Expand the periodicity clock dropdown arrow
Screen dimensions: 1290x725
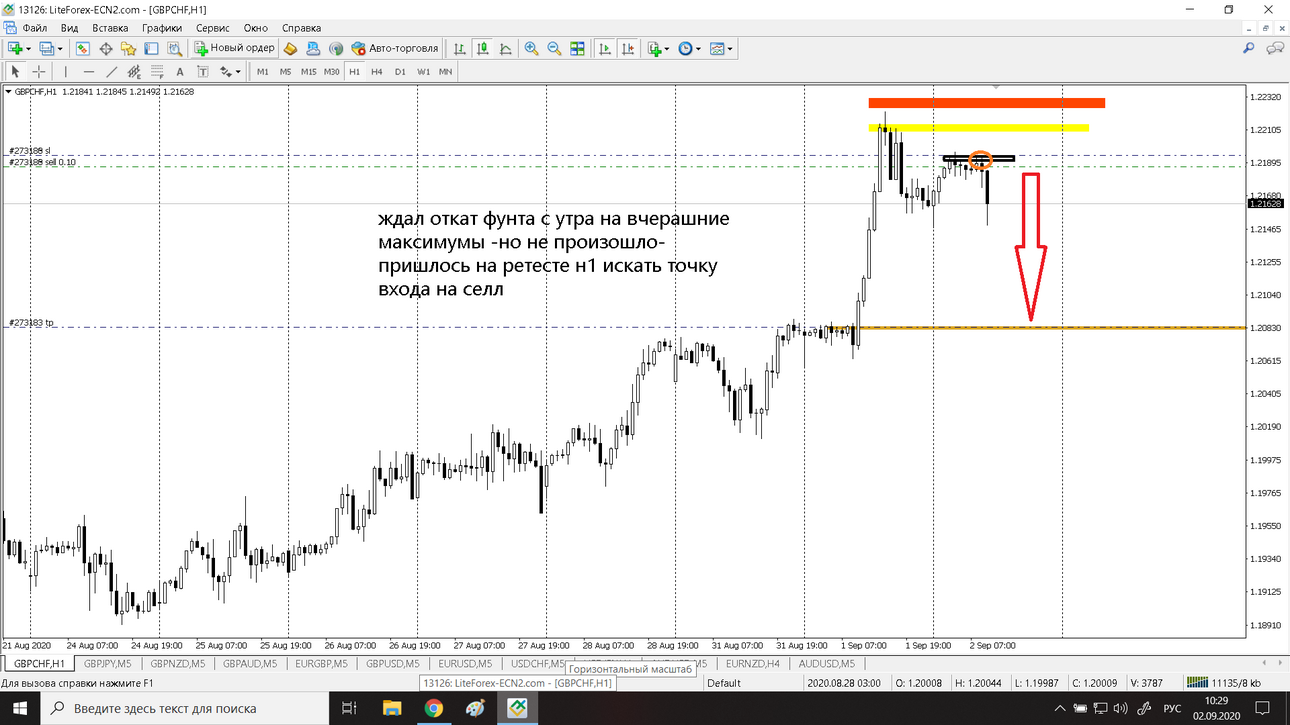[698, 48]
